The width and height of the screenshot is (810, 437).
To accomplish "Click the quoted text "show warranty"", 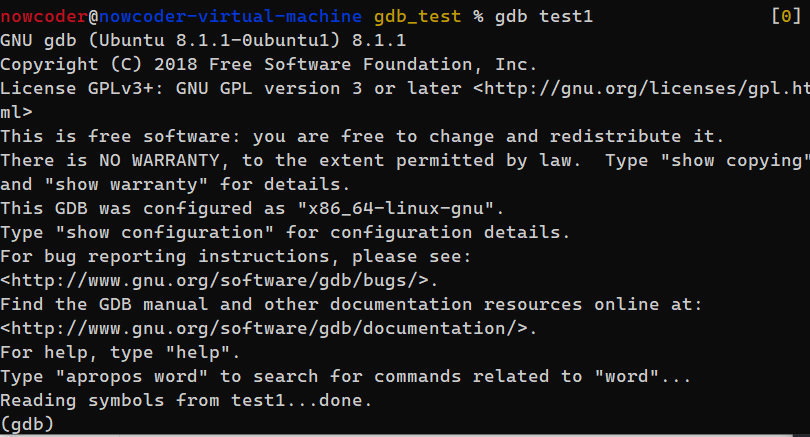I will pyautogui.click(x=126, y=184).
